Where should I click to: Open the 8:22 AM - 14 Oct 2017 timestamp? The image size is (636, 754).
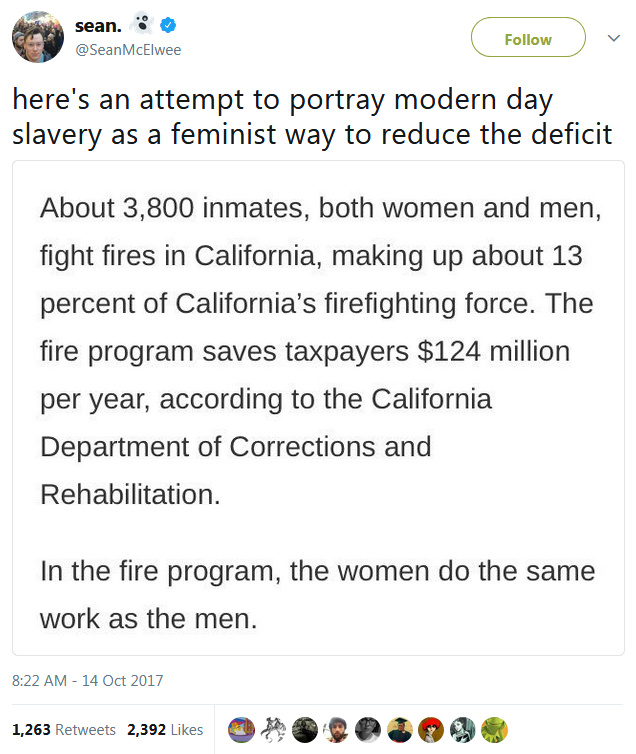point(87,680)
